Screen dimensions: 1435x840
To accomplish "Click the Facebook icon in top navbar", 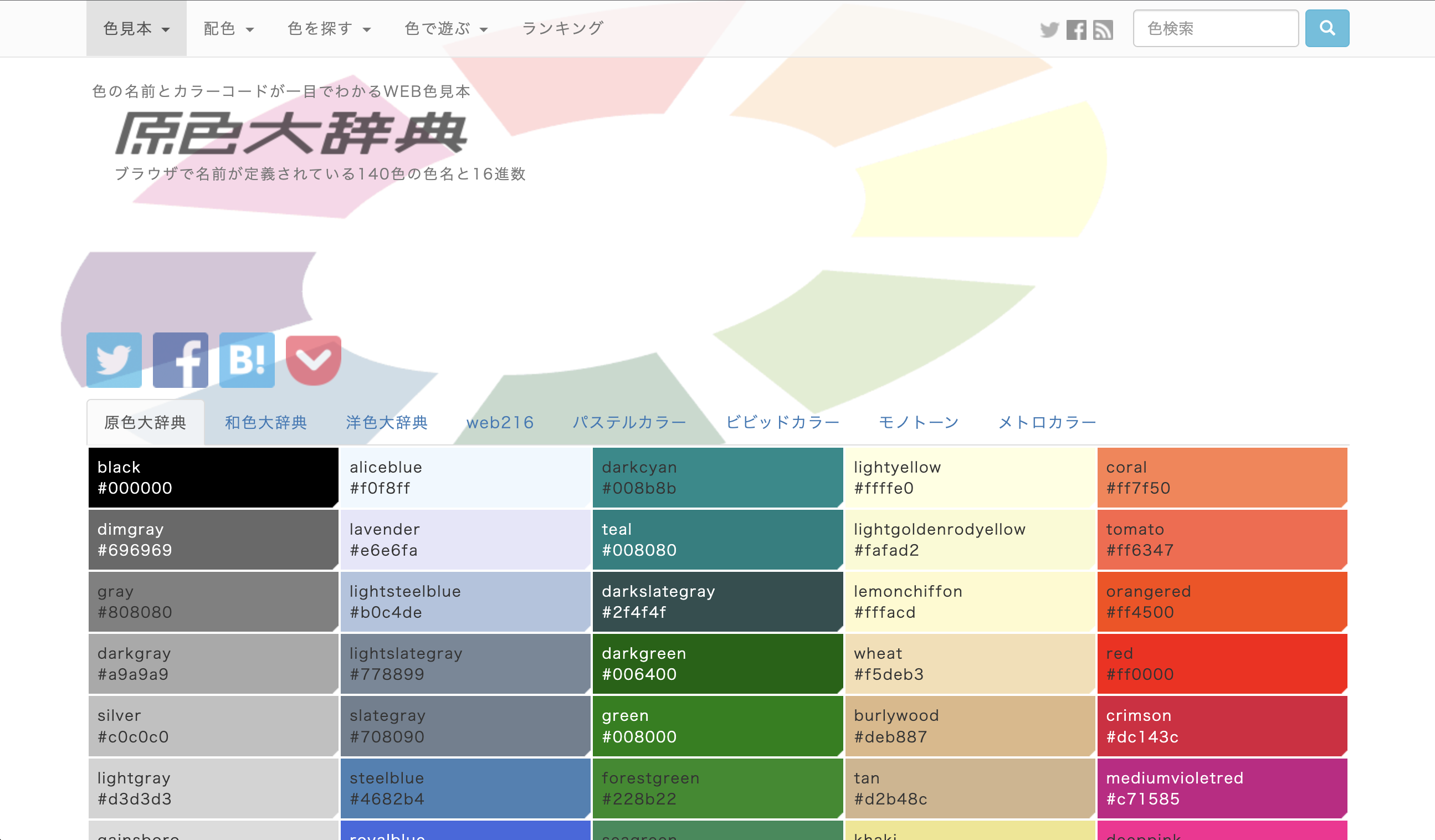I will tap(1075, 29).
